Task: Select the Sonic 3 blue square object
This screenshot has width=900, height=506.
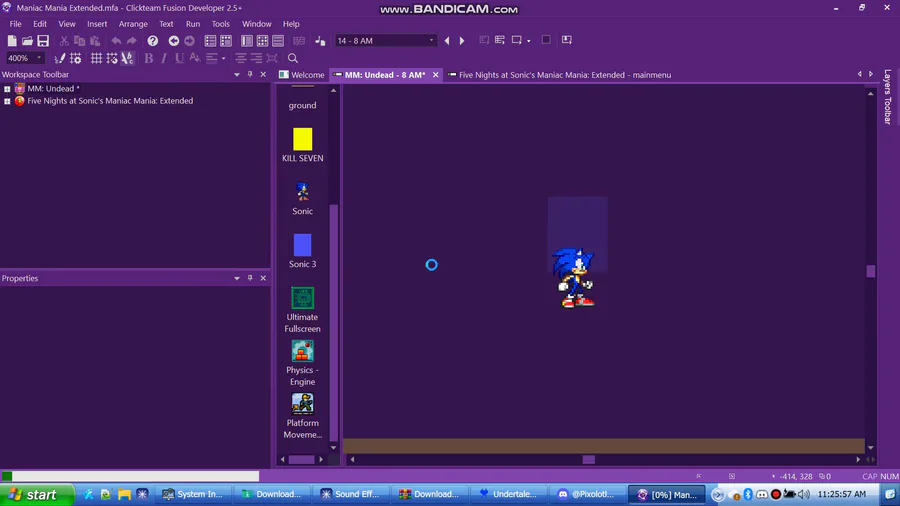Action: tap(302, 245)
